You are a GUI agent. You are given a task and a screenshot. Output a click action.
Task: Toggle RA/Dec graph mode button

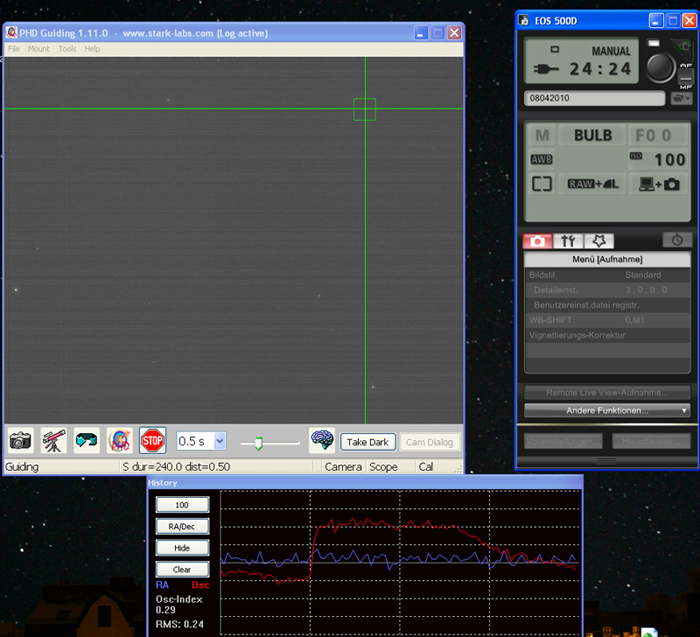pyautogui.click(x=182, y=526)
